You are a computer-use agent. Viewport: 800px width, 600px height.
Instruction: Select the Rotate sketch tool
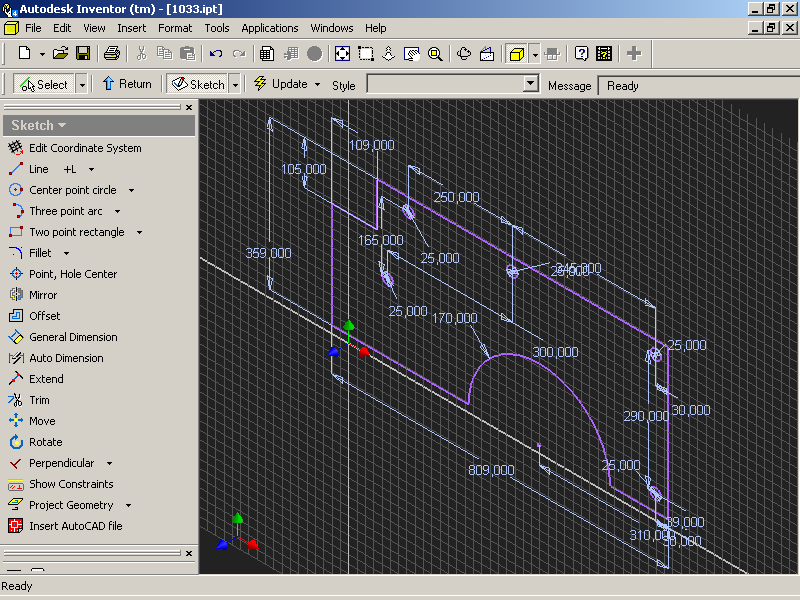tap(36, 442)
